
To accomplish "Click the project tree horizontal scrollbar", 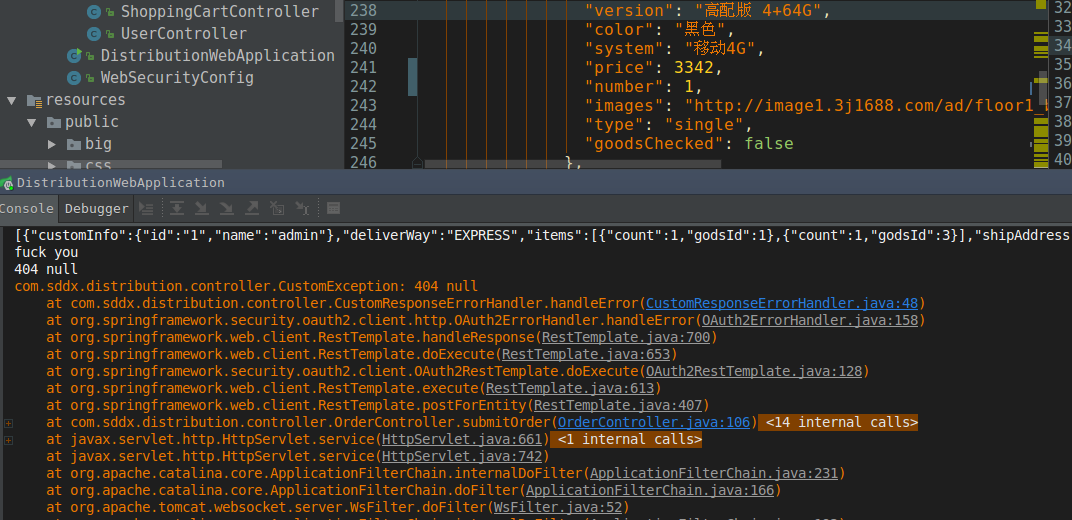I will (111, 165).
